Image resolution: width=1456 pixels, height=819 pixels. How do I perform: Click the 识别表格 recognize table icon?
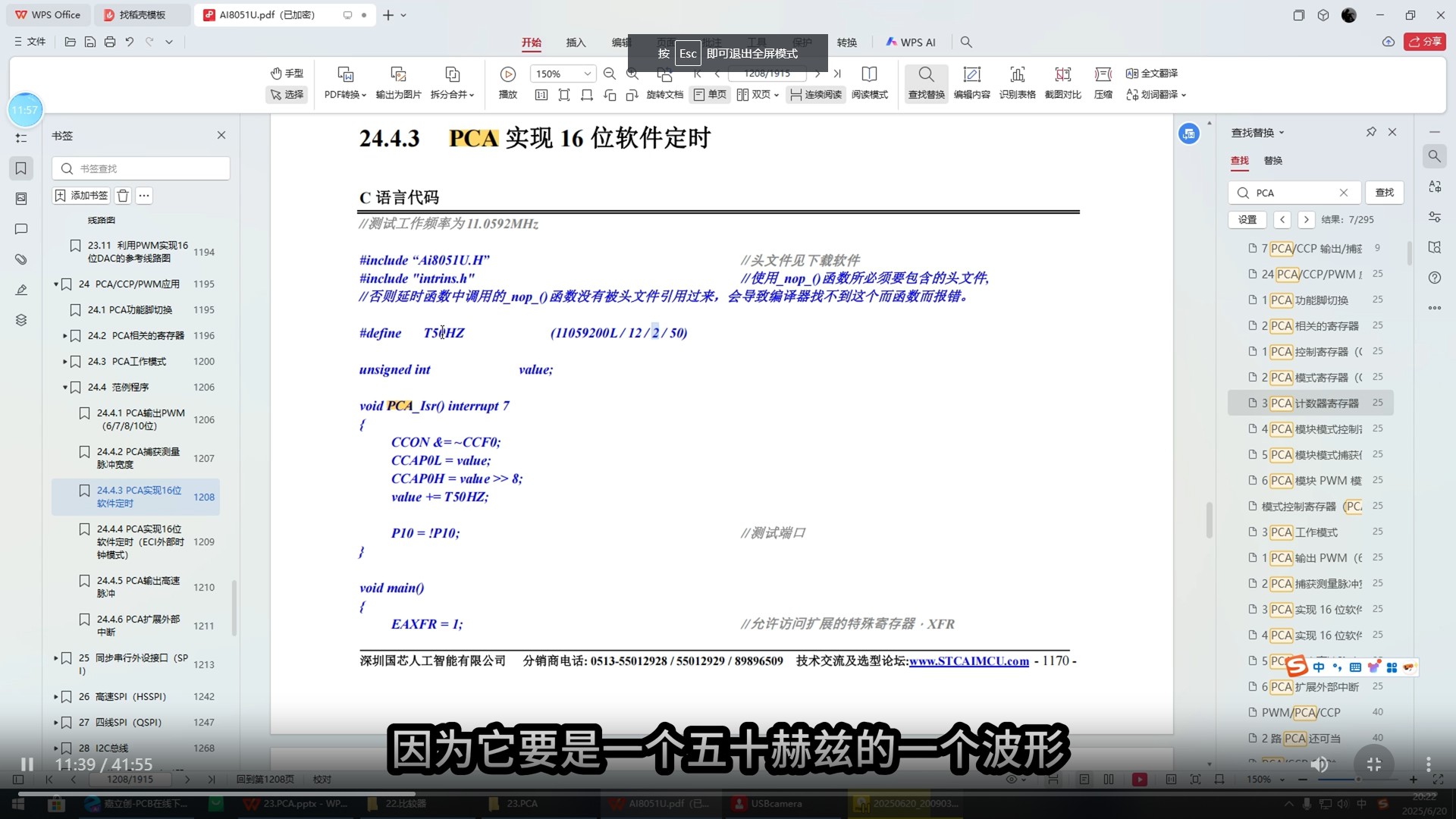[x=1017, y=74]
